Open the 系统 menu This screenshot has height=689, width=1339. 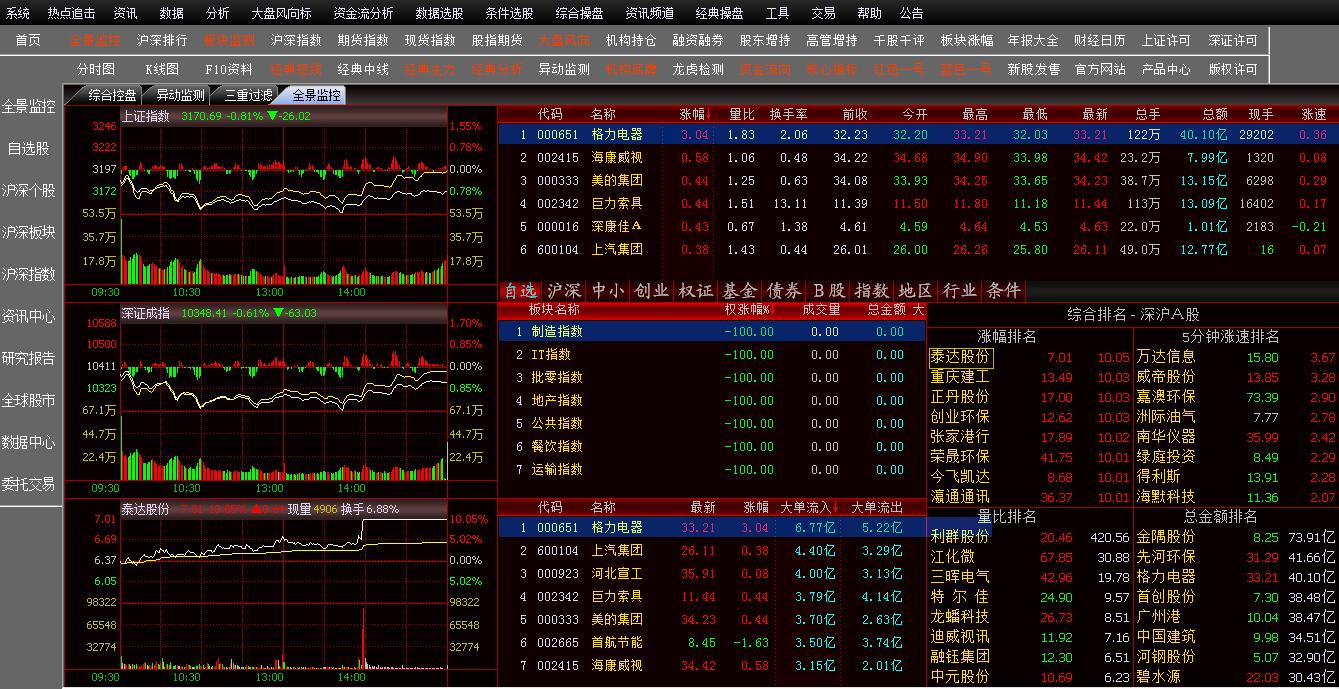18,13
